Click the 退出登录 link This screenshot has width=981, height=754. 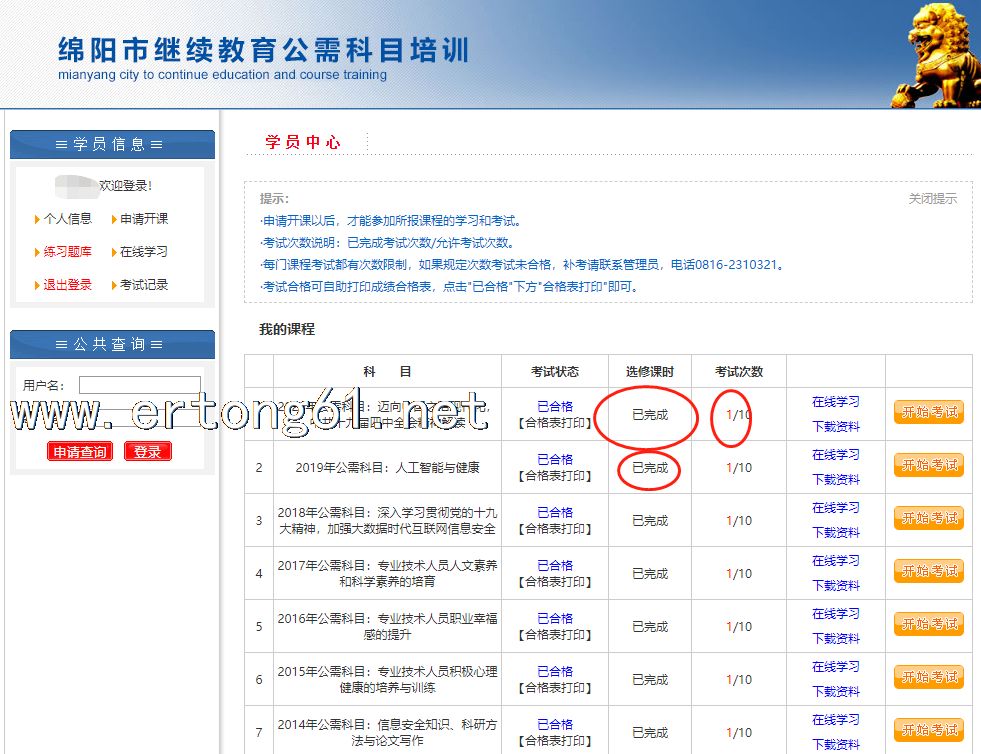coord(67,285)
